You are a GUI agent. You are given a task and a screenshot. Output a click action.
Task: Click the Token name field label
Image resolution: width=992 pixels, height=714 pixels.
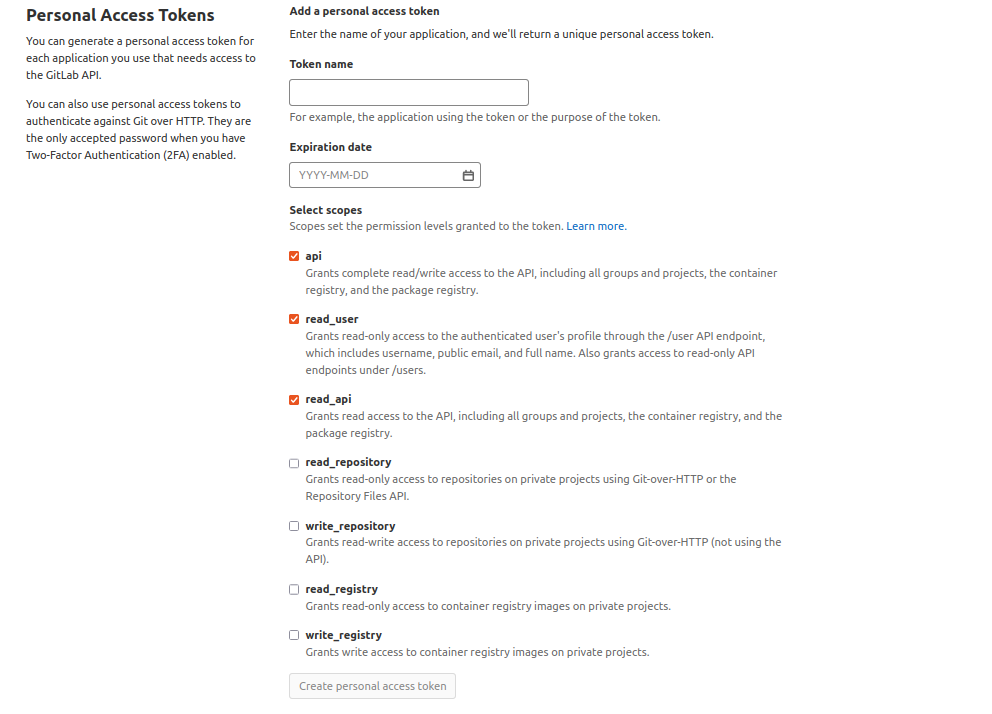pos(321,64)
